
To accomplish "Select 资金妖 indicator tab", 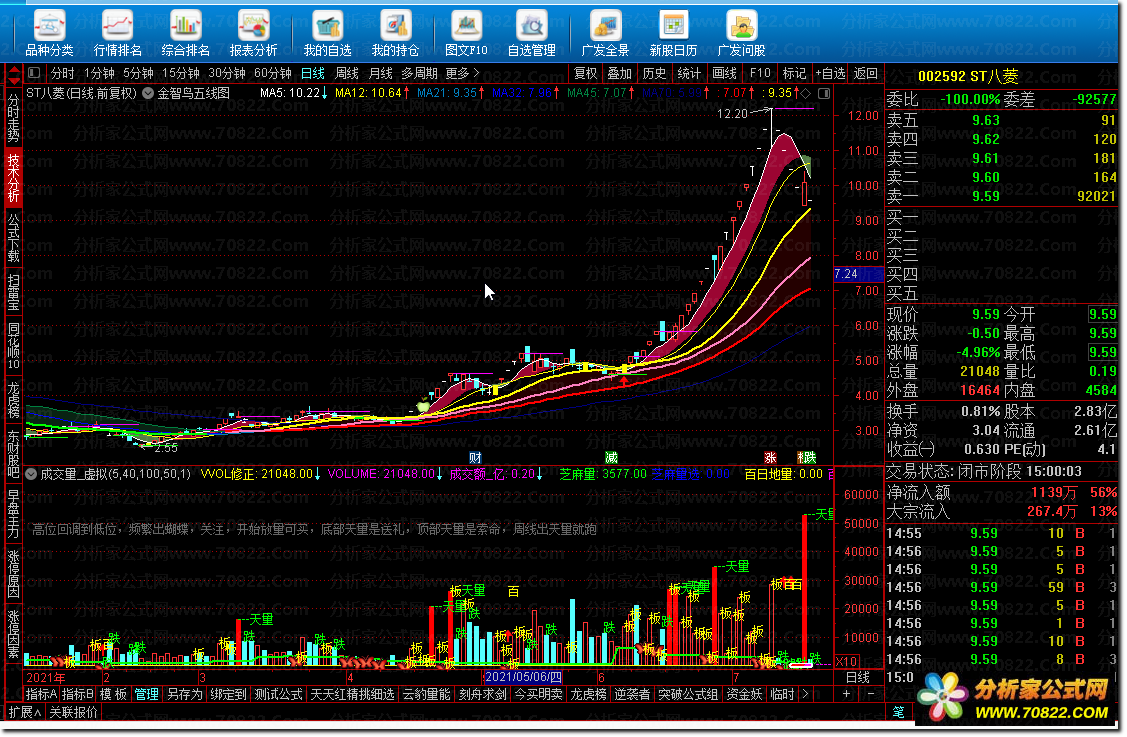I will tap(744, 694).
